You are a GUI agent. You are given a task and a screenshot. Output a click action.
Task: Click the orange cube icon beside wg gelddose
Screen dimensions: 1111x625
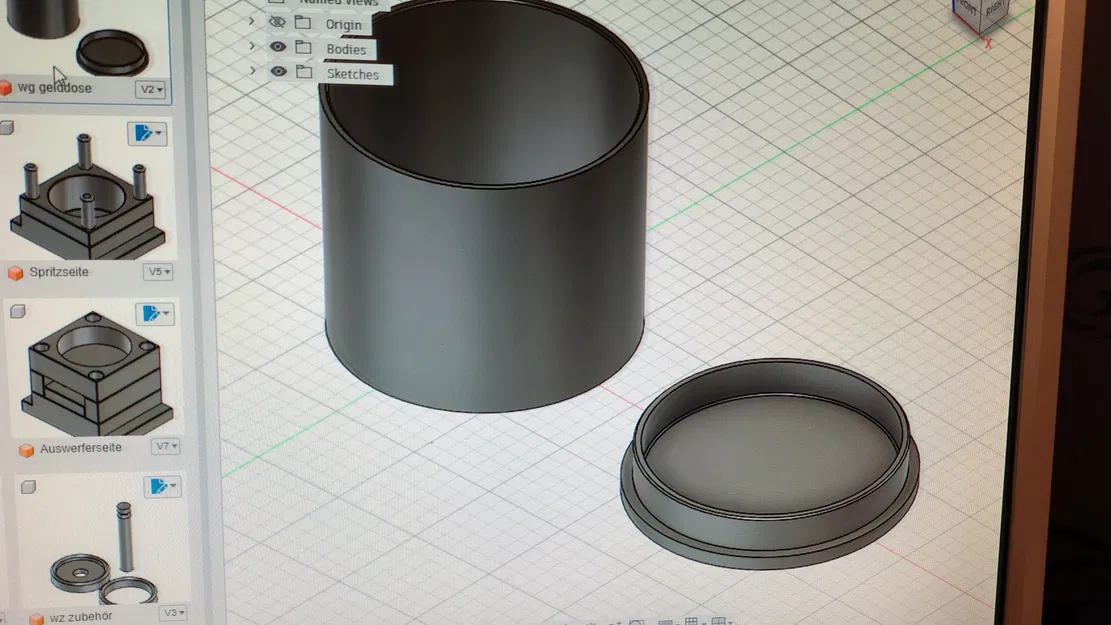click(x=6, y=88)
